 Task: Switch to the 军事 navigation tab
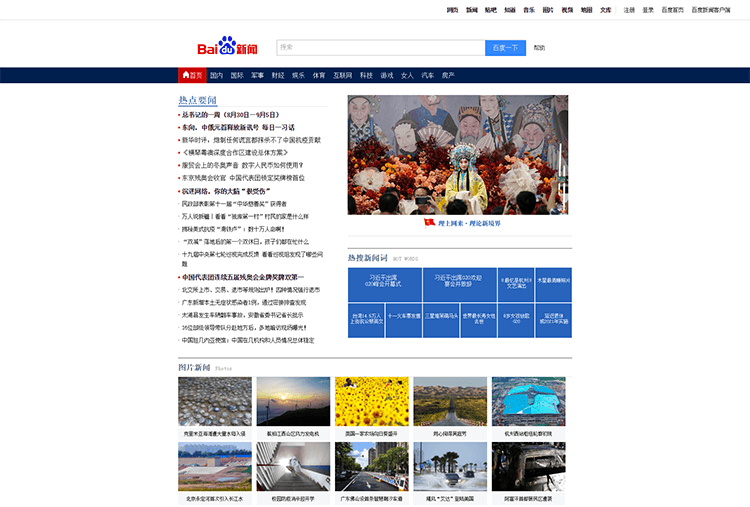coord(257,75)
